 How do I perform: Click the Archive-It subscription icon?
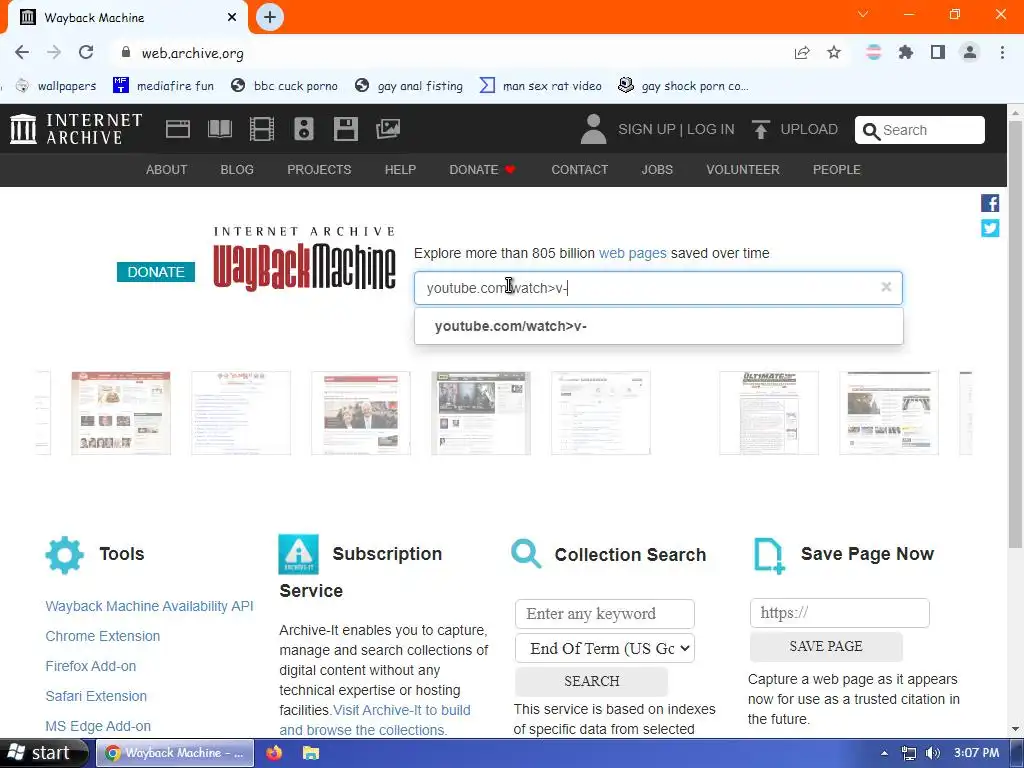click(x=298, y=554)
